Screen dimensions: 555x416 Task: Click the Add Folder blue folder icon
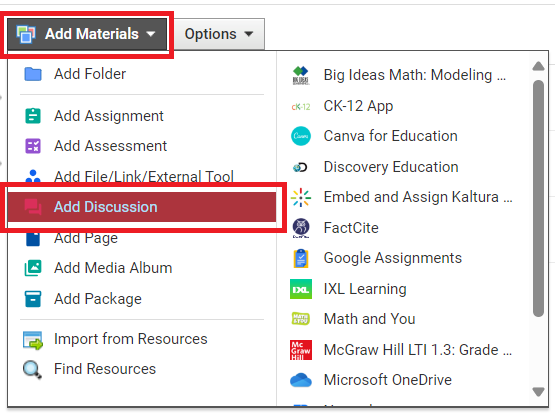point(33,74)
